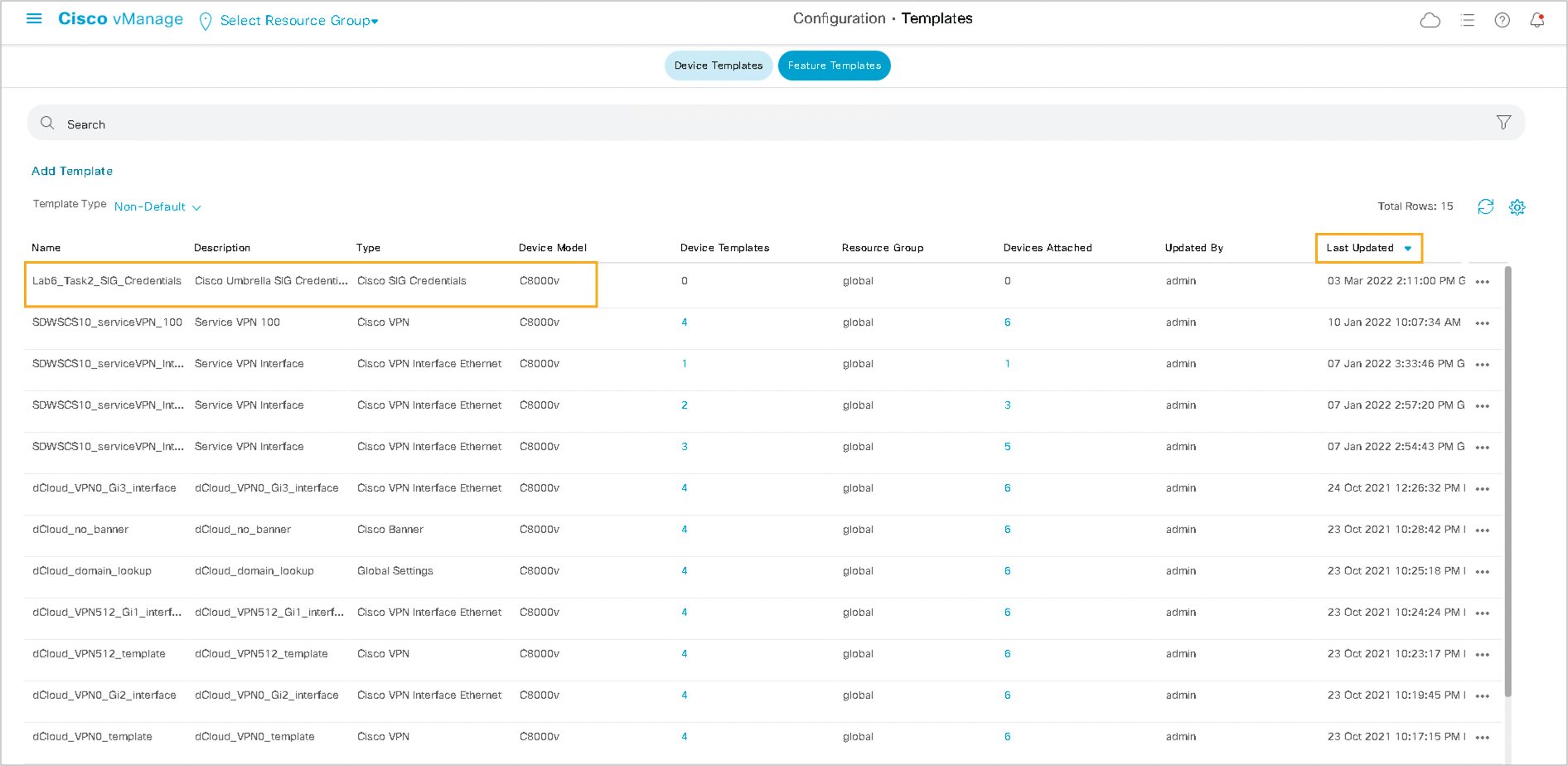Open the filter funnel icon
Screen dimensions: 1568x766
click(x=1503, y=123)
